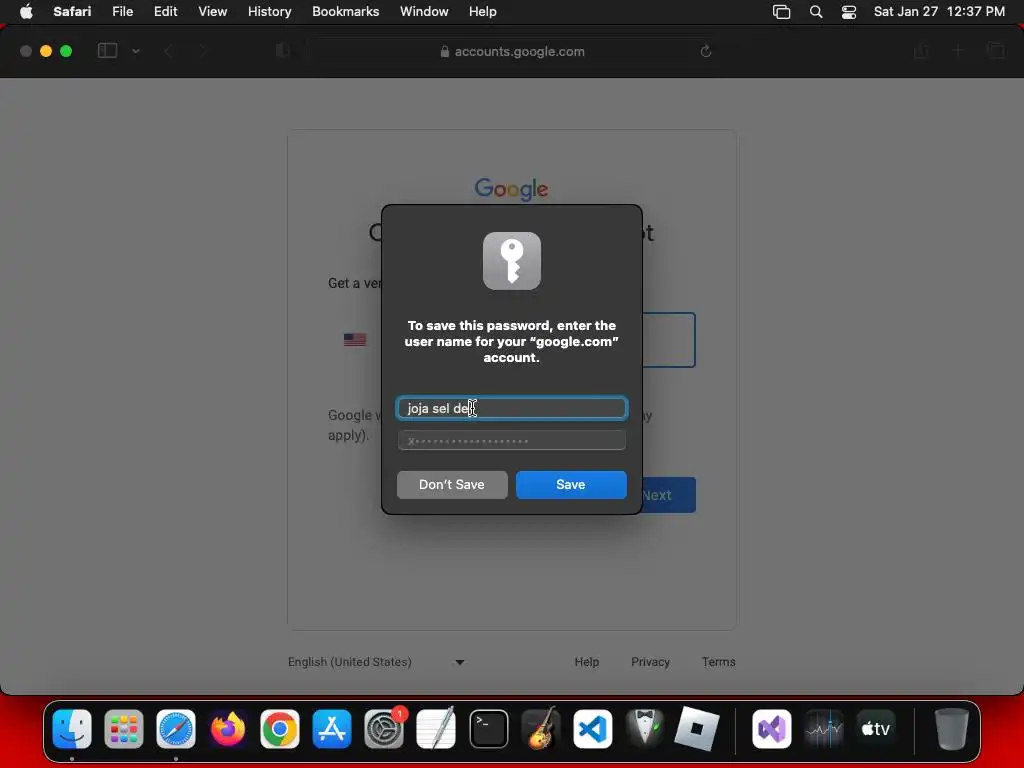Click the Next button behind dialog

668,495
